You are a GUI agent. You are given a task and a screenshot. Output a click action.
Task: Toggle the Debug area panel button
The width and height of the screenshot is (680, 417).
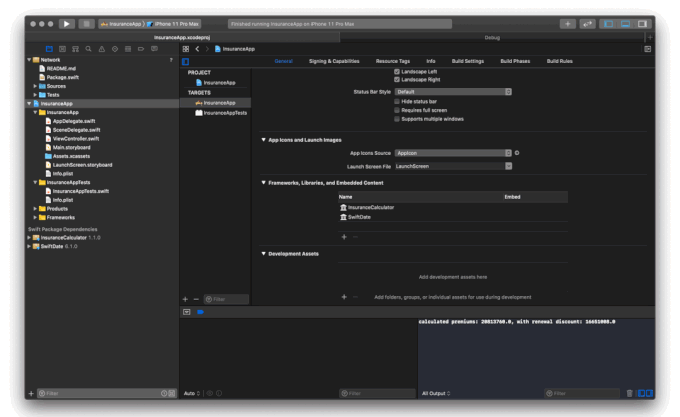625,24
